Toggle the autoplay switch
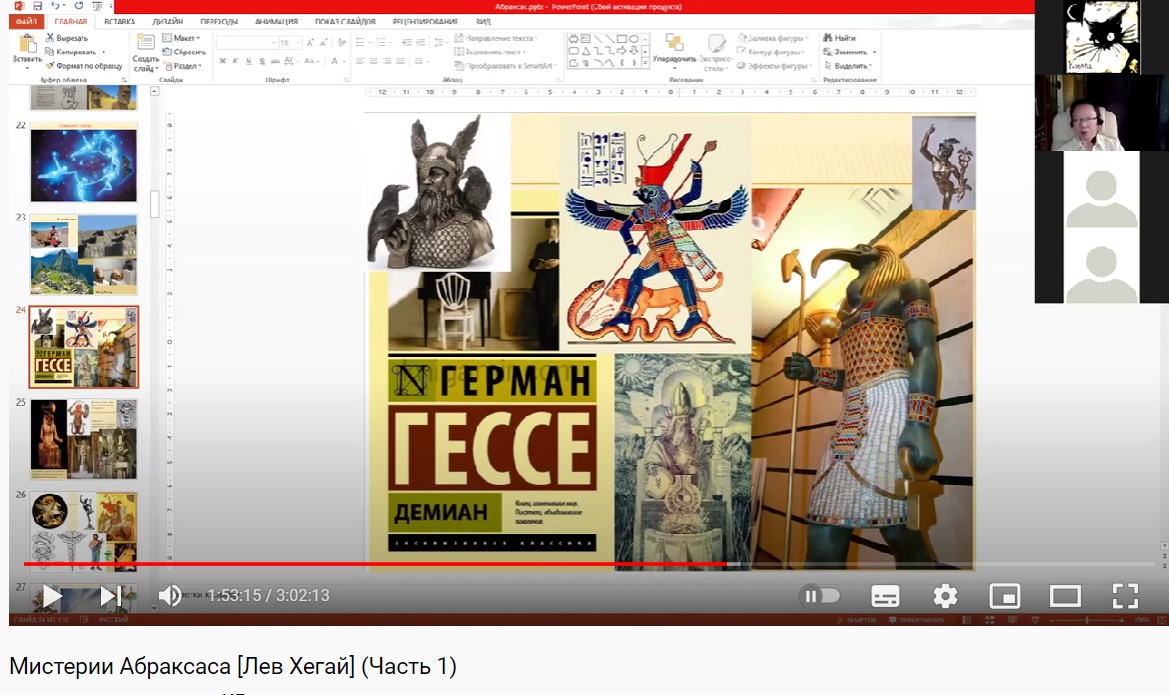The width and height of the screenshot is (1169, 695). tap(819, 596)
